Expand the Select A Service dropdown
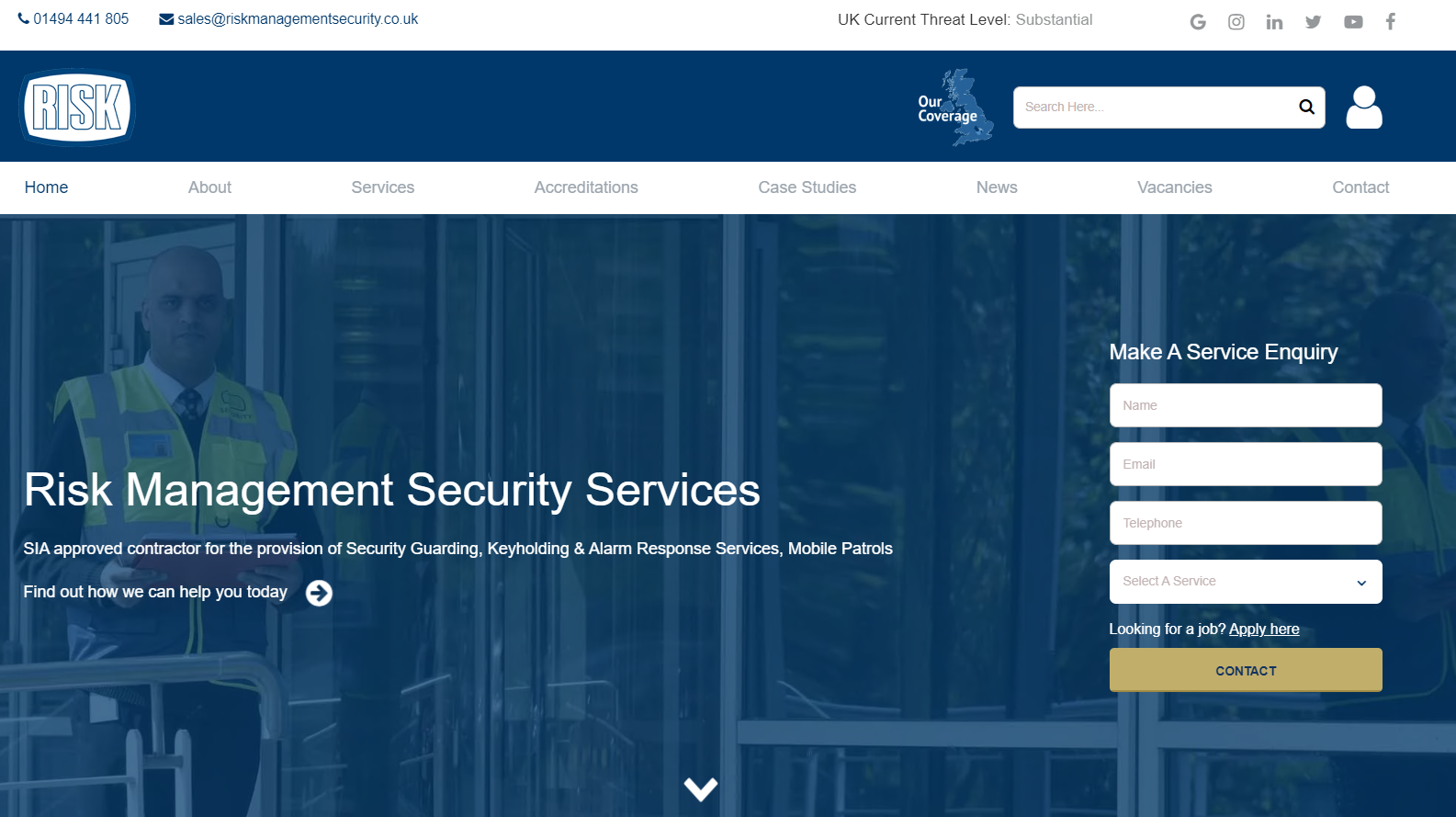Screen dimensions: 1456x817 1246,582
